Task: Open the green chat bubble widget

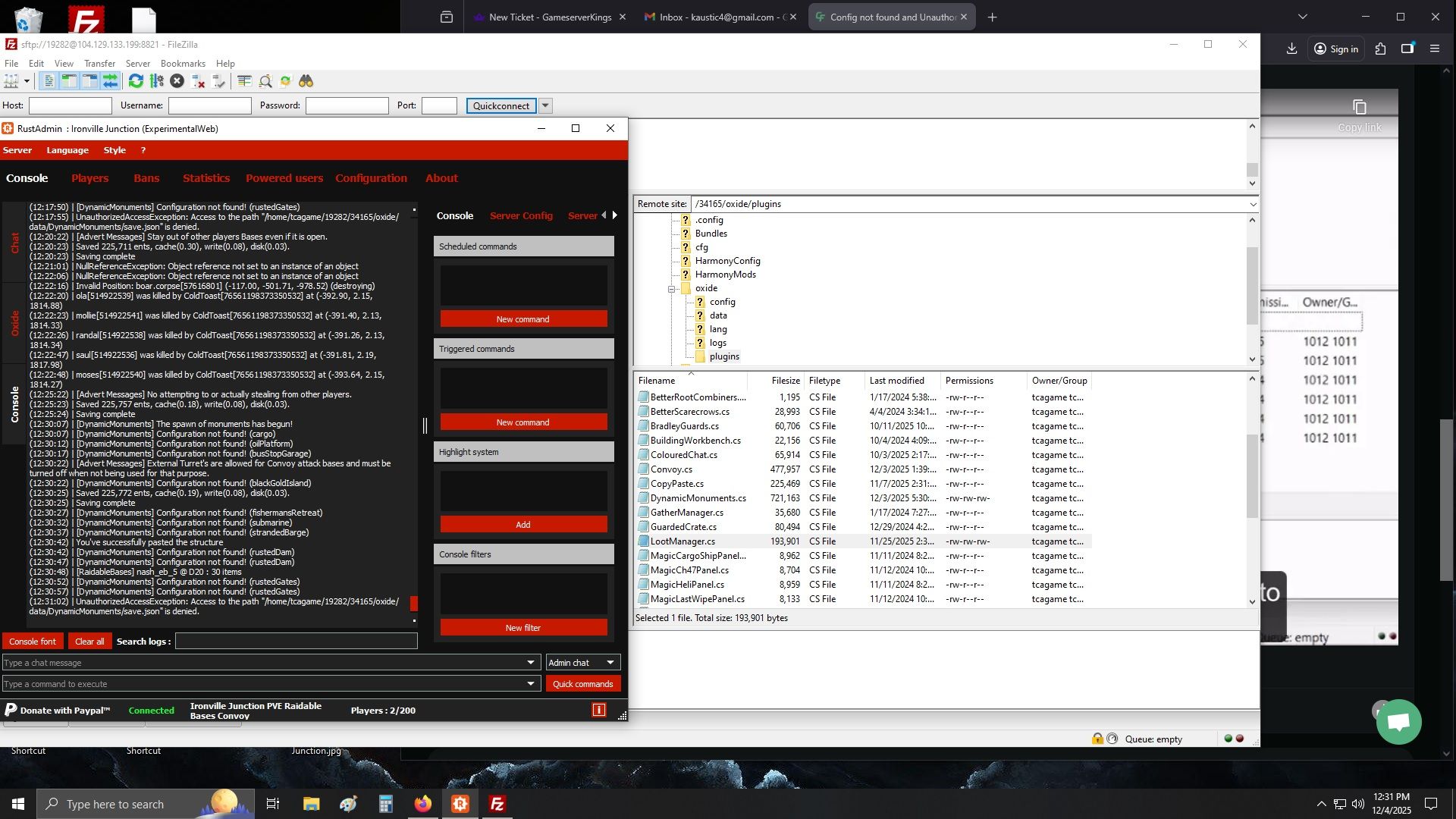Action: tap(1398, 722)
